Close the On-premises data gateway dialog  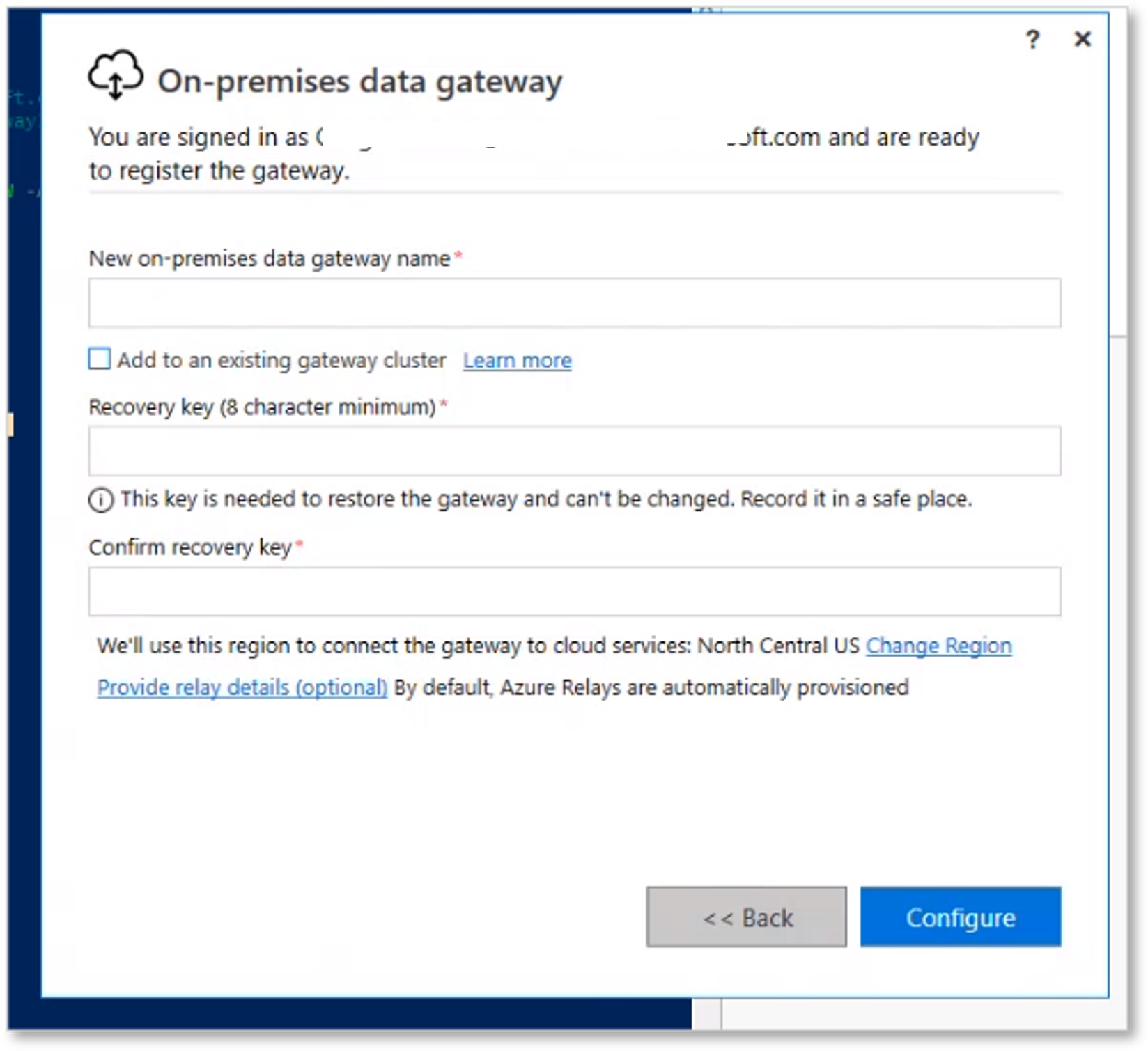point(1084,40)
